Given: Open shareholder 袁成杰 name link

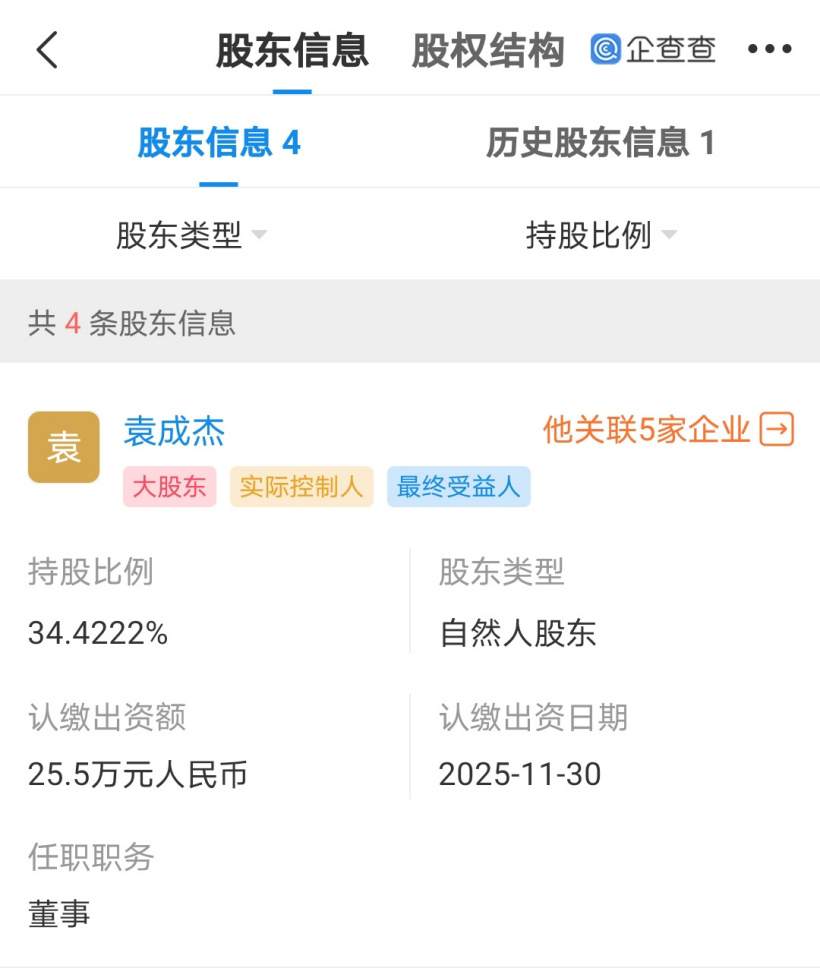Looking at the screenshot, I should pos(174,431).
